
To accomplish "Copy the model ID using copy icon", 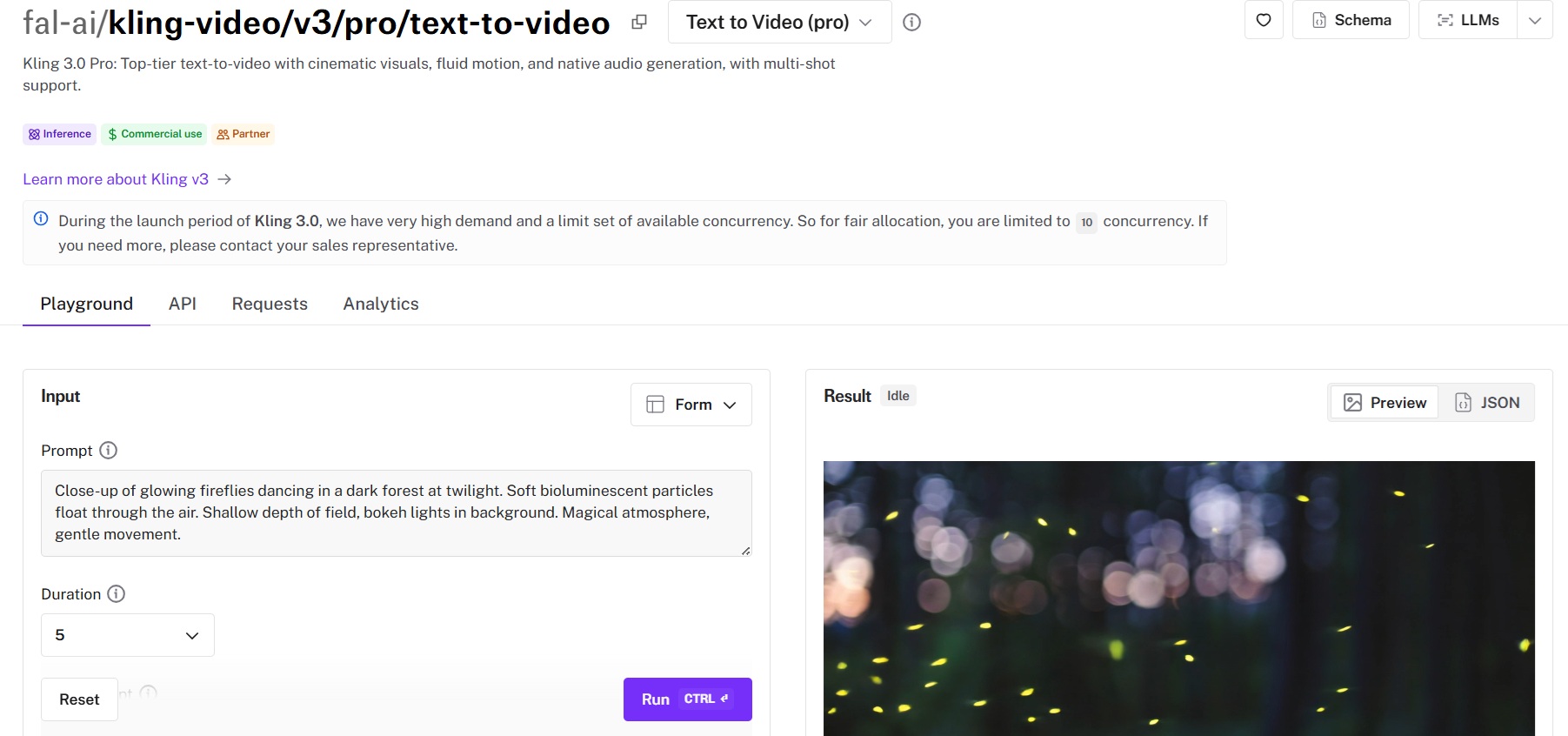I will (639, 22).
